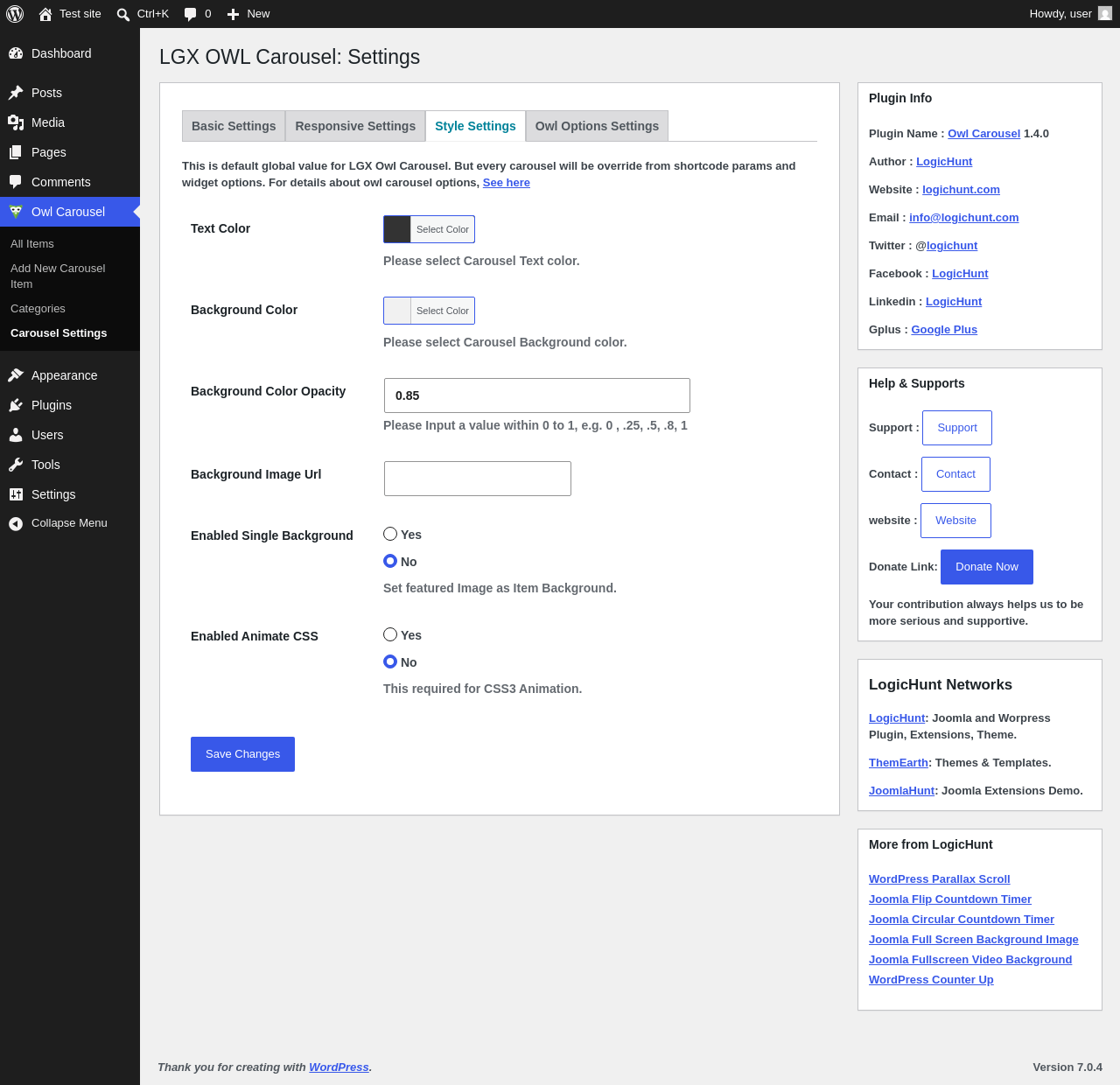Open Joomla Flip Countdown Timer link
The width and height of the screenshot is (1120, 1085).
tap(950, 899)
